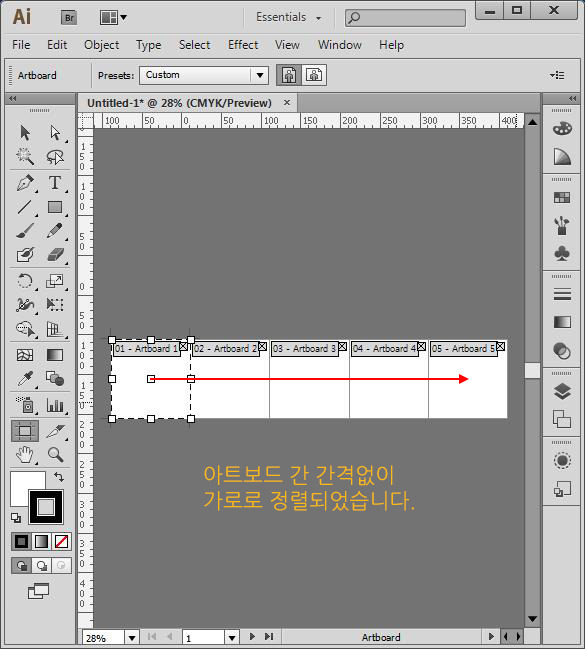Select the Rectangle tool
The image size is (585, 649).
[55, 207]
